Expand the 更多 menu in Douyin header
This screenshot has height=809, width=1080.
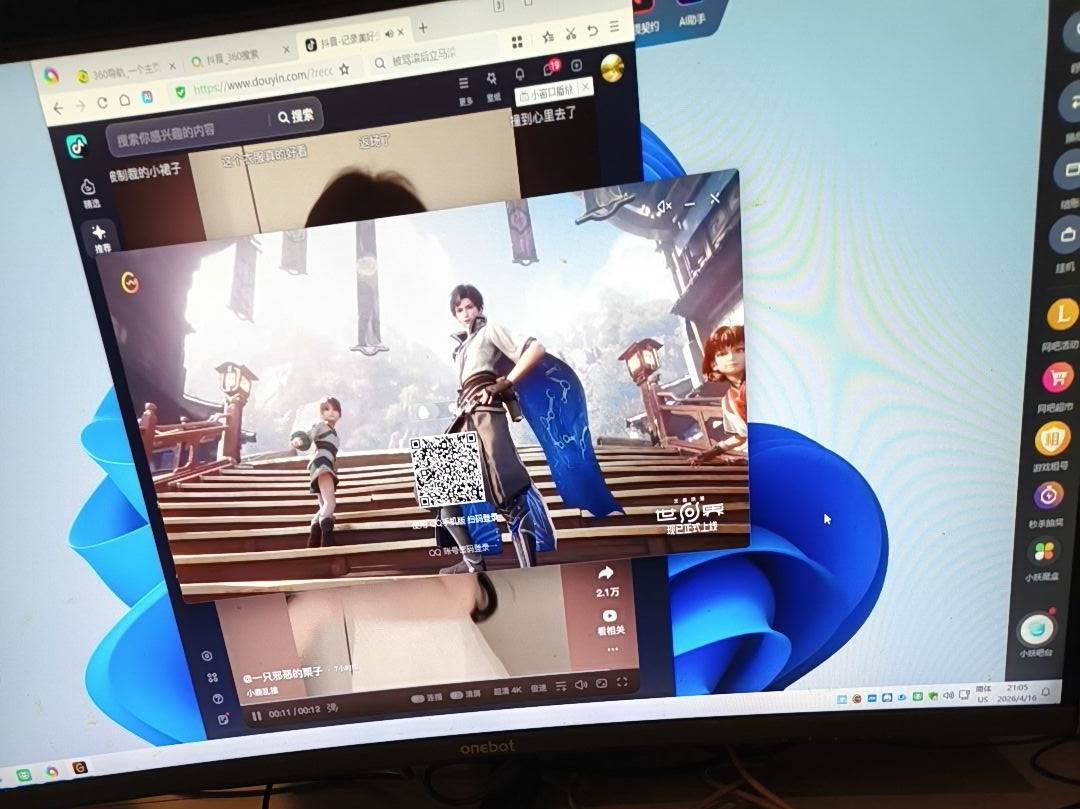[464, 84]
